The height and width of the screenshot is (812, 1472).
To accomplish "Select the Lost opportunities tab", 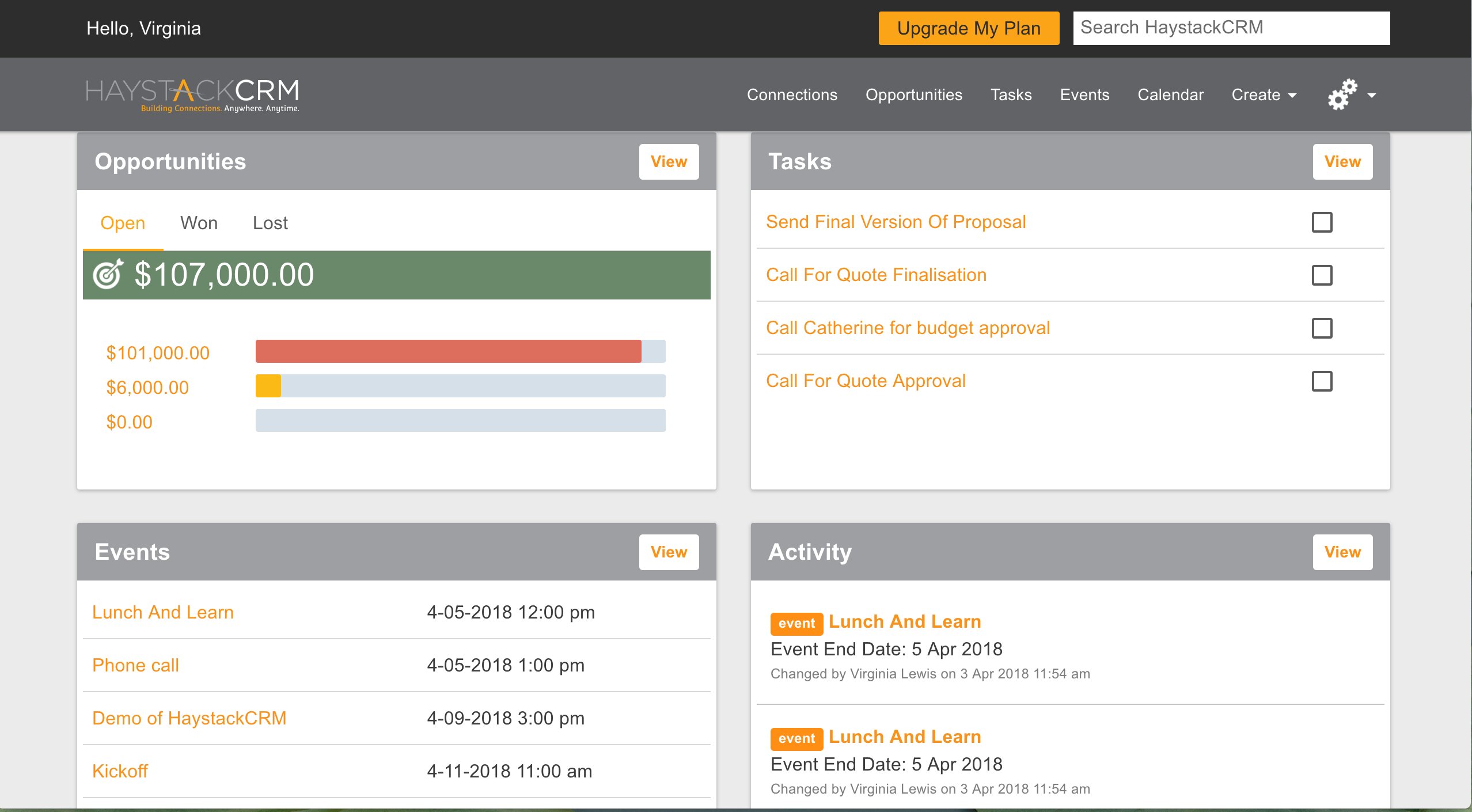I will click(x=270, y=223).
